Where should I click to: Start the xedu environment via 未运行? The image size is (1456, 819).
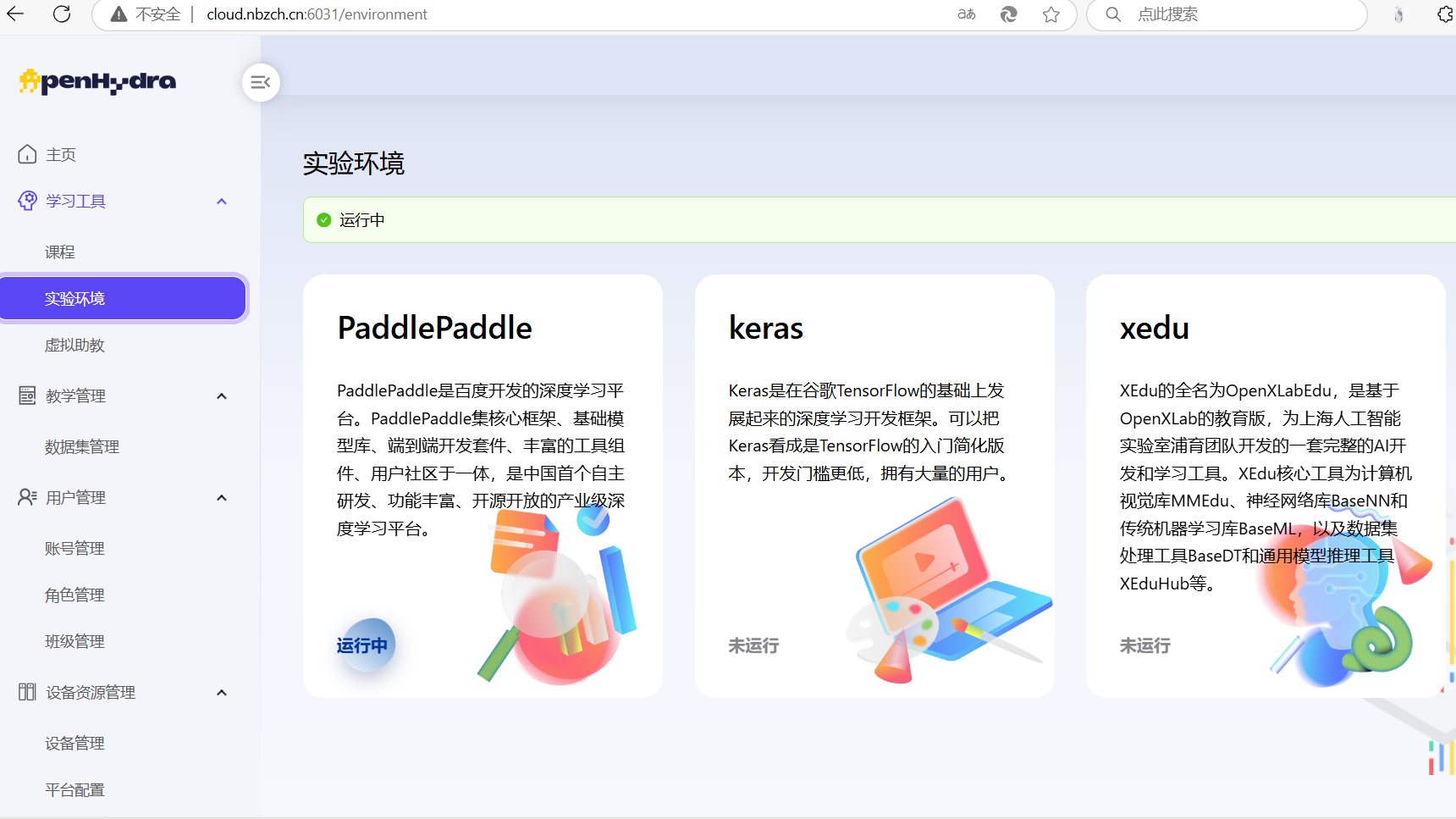pyautogui.click(x=1144, y=646)
